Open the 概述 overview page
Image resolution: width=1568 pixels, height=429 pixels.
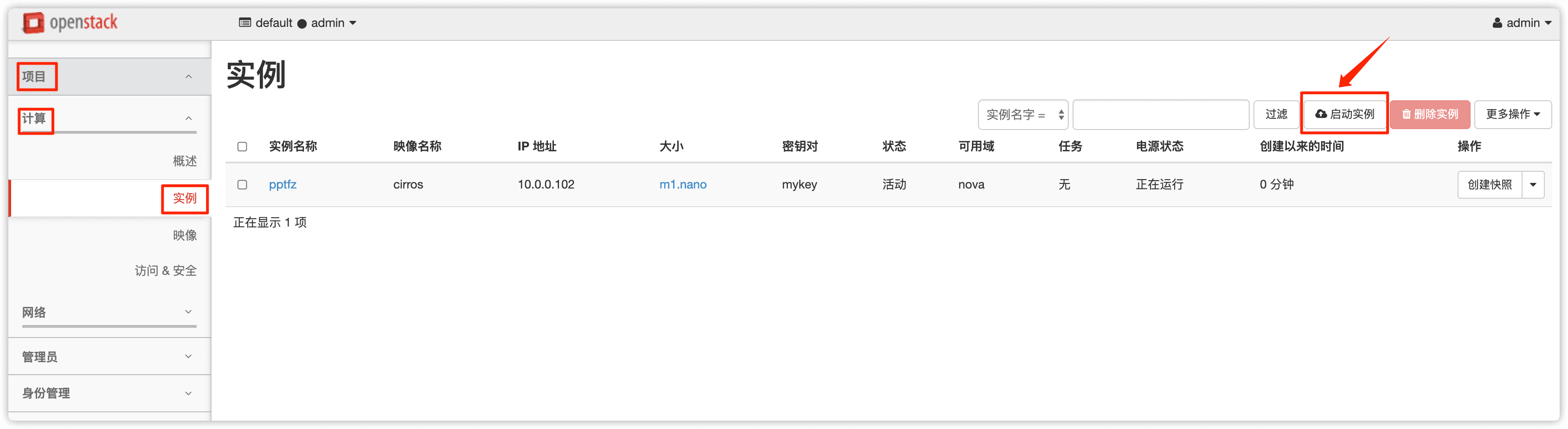click(x=185, y=161)
